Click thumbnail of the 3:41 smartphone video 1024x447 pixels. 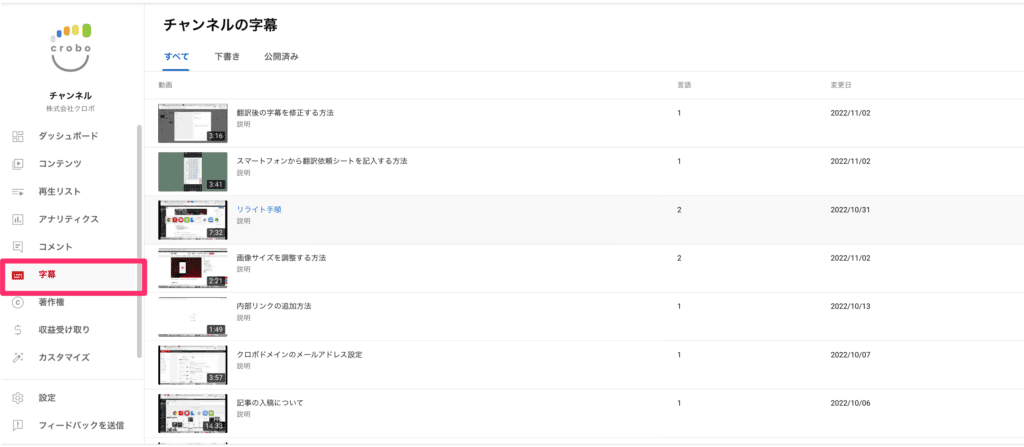(192, 171)
